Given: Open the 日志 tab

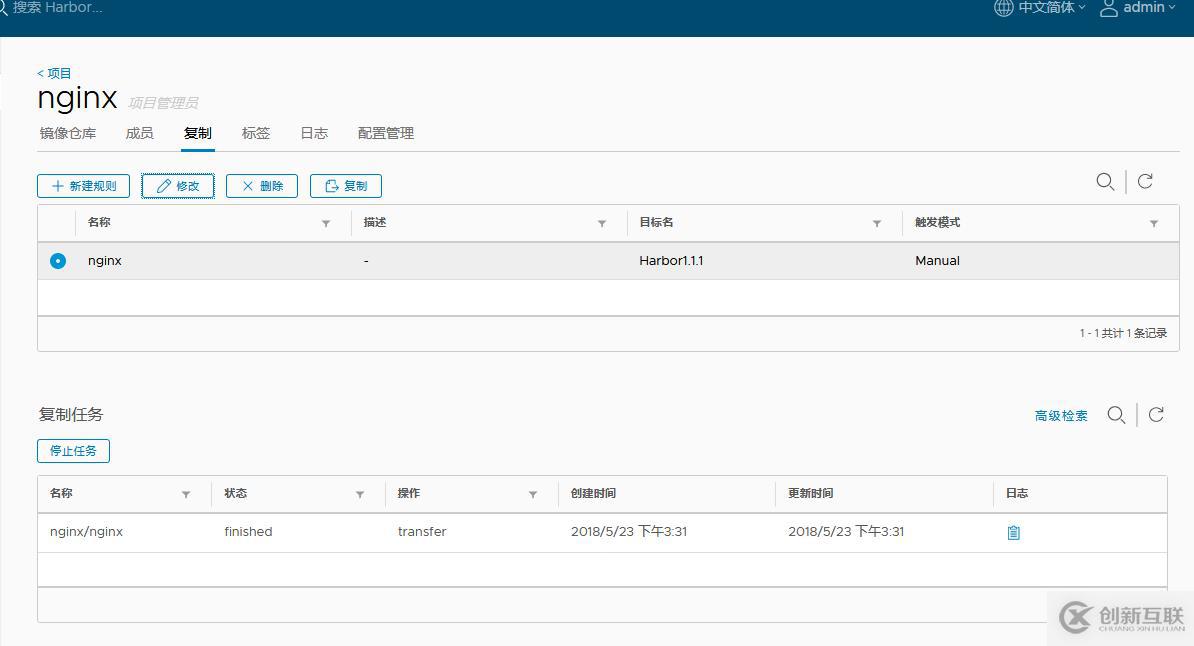Looking at the screenshot, I should (314, 133).
